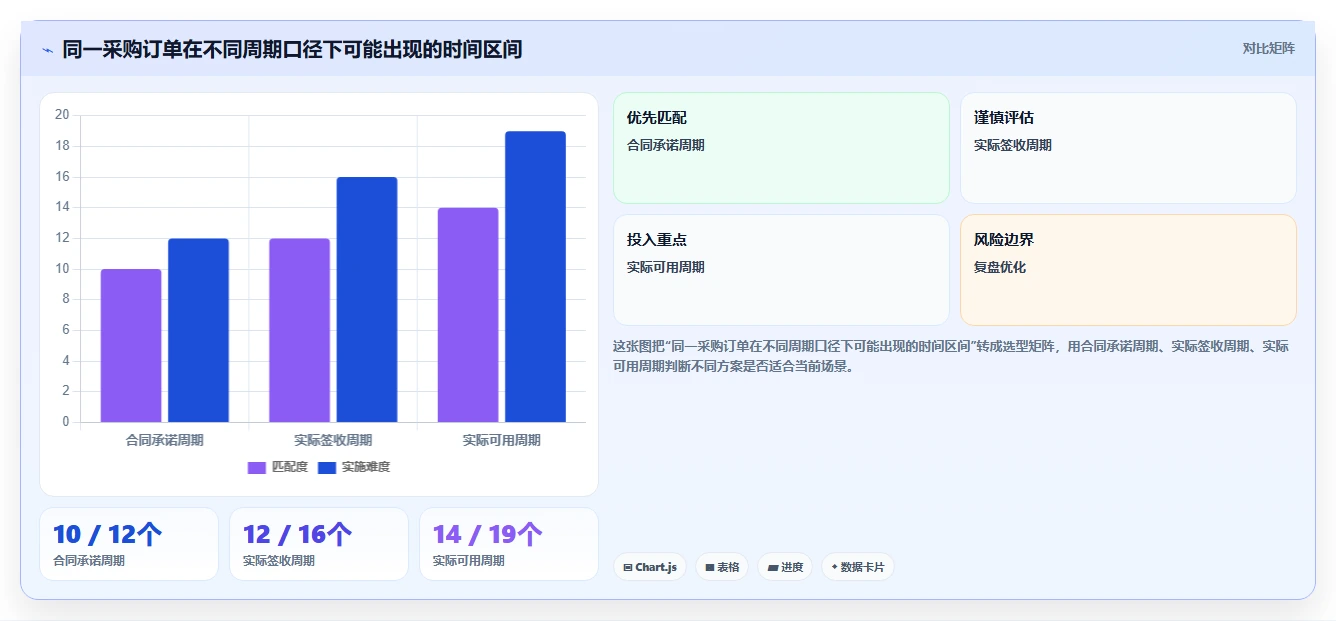Click icon inside the 进度 tag
This screenshot has width=1336, height=621.
[x=773, y=567]
